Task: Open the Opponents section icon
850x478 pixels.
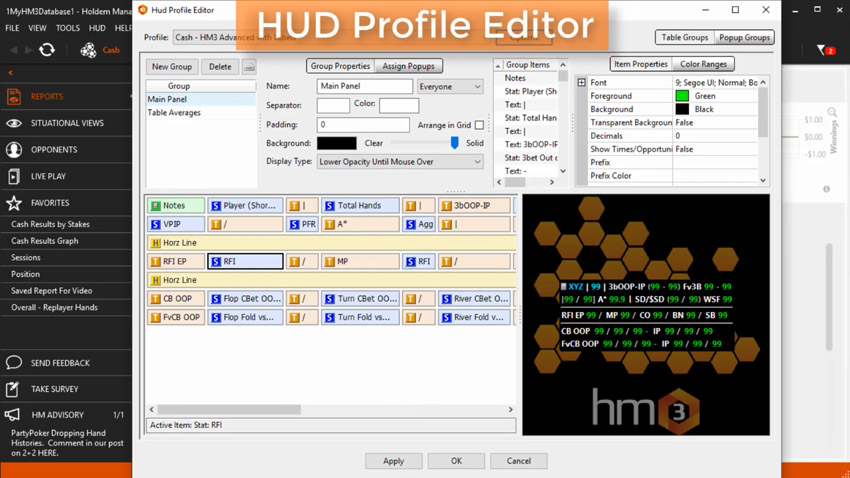Action: tap(14, 150)
